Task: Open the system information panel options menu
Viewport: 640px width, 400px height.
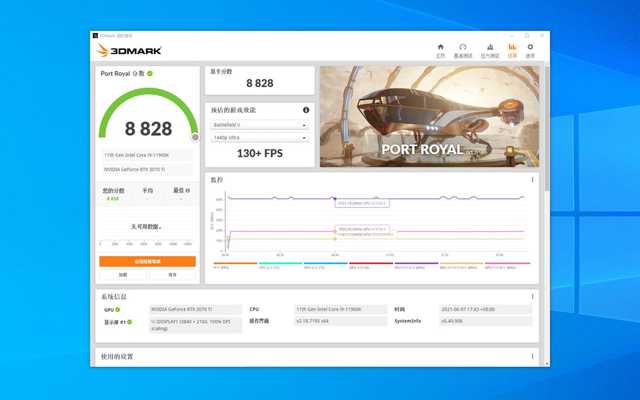Action: pos(532,297)
